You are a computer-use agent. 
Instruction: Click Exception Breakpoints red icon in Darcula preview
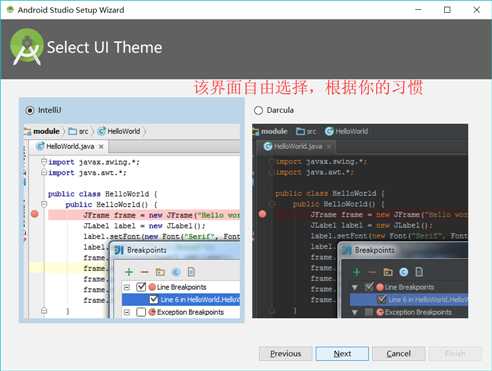(x=380, y=312)
